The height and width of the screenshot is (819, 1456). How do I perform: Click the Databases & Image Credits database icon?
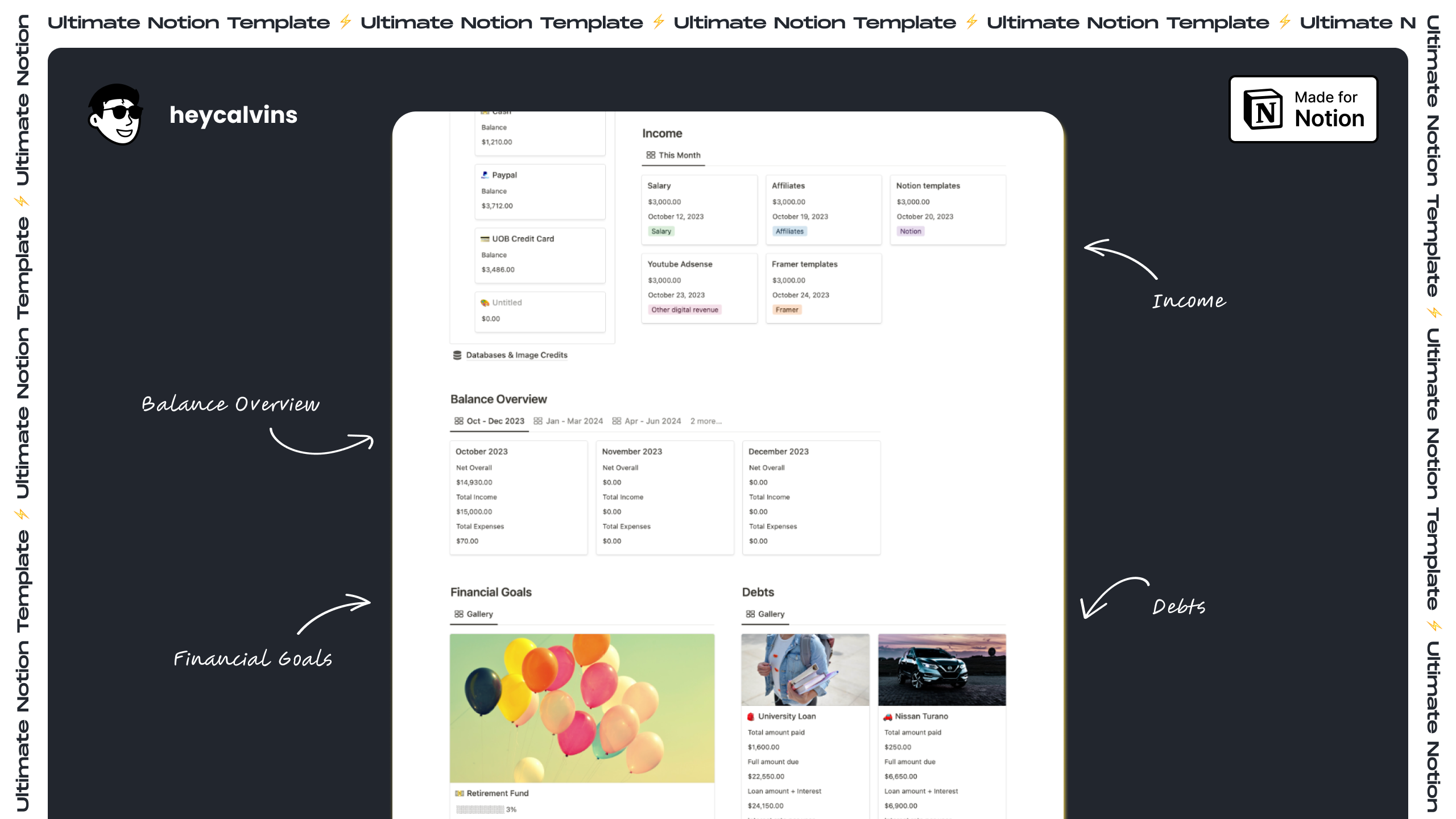(x=457, y=355)
